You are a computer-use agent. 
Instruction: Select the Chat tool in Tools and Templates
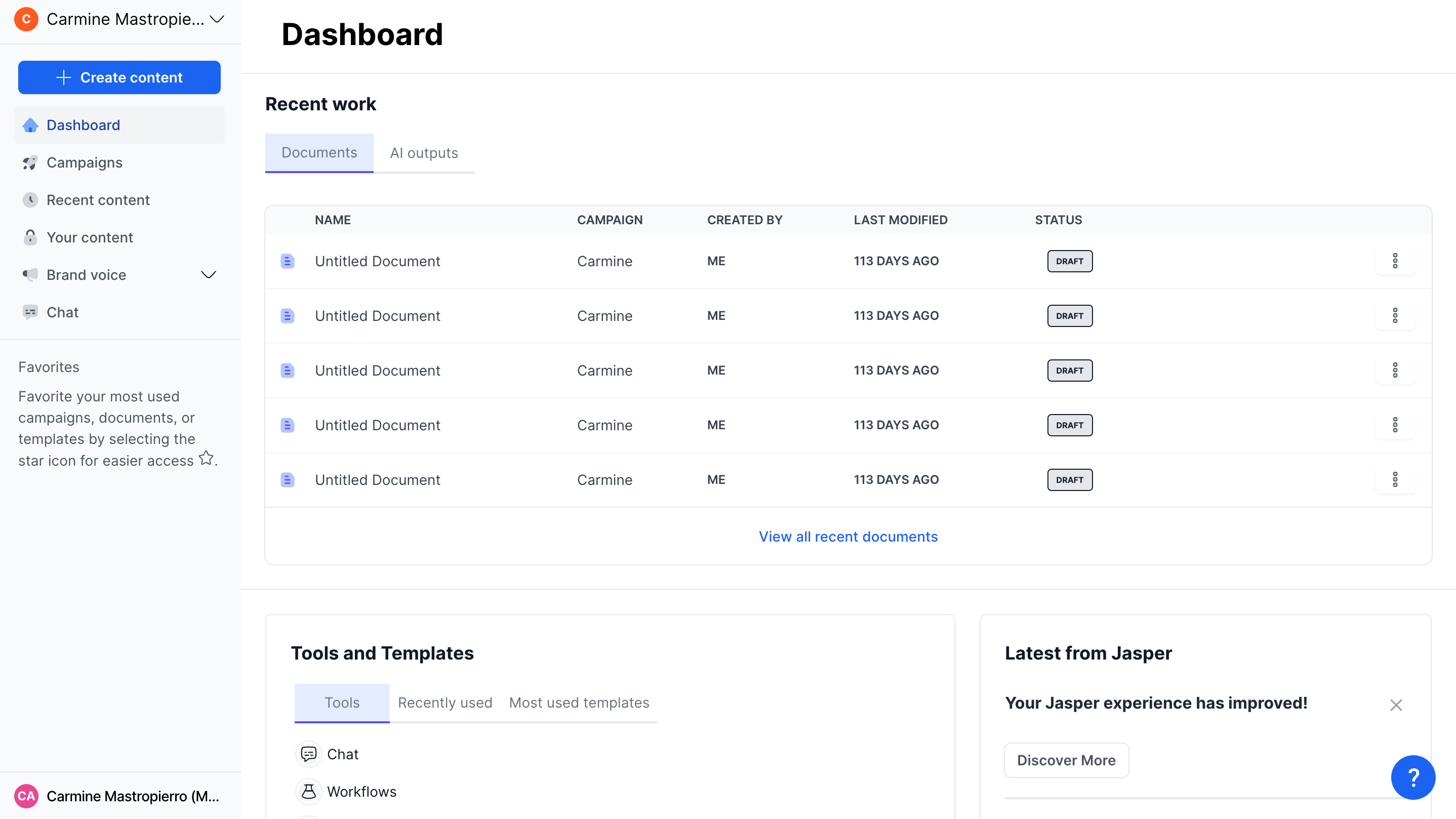point(308,754)
